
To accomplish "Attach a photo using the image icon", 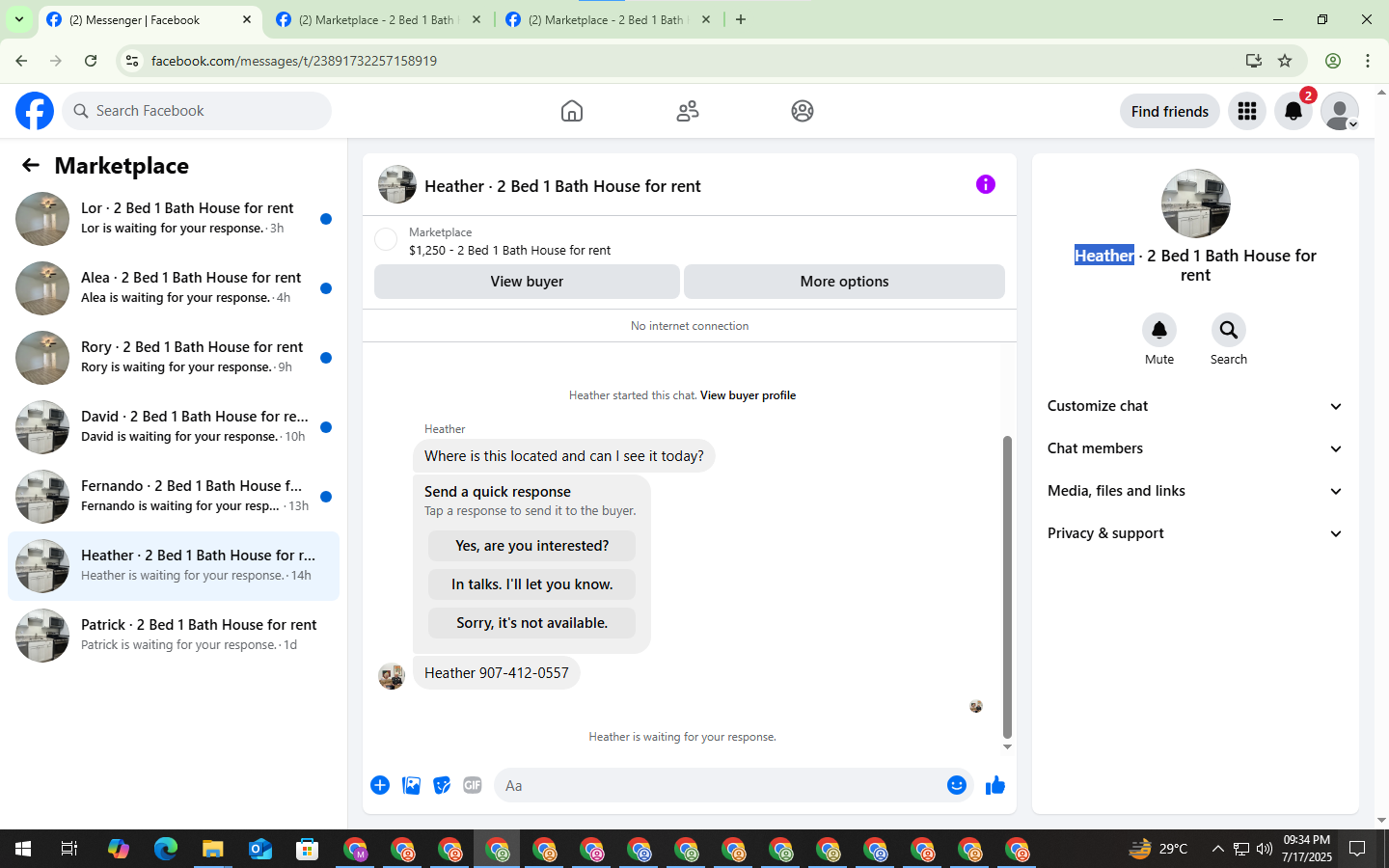I will point(411,785).
